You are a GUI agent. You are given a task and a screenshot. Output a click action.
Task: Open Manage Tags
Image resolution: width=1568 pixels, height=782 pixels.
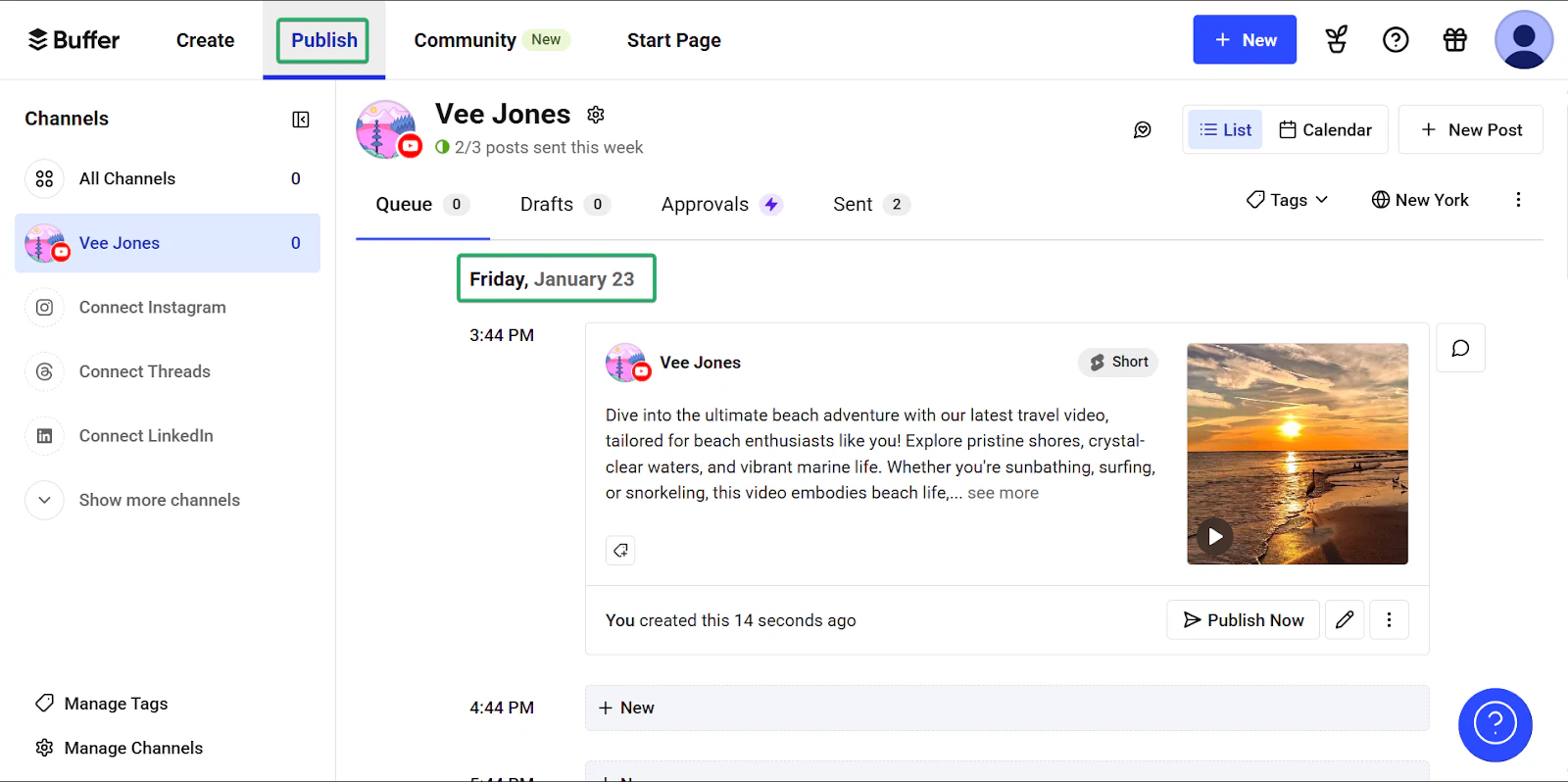pyautogui.click(x=101, y=704)
